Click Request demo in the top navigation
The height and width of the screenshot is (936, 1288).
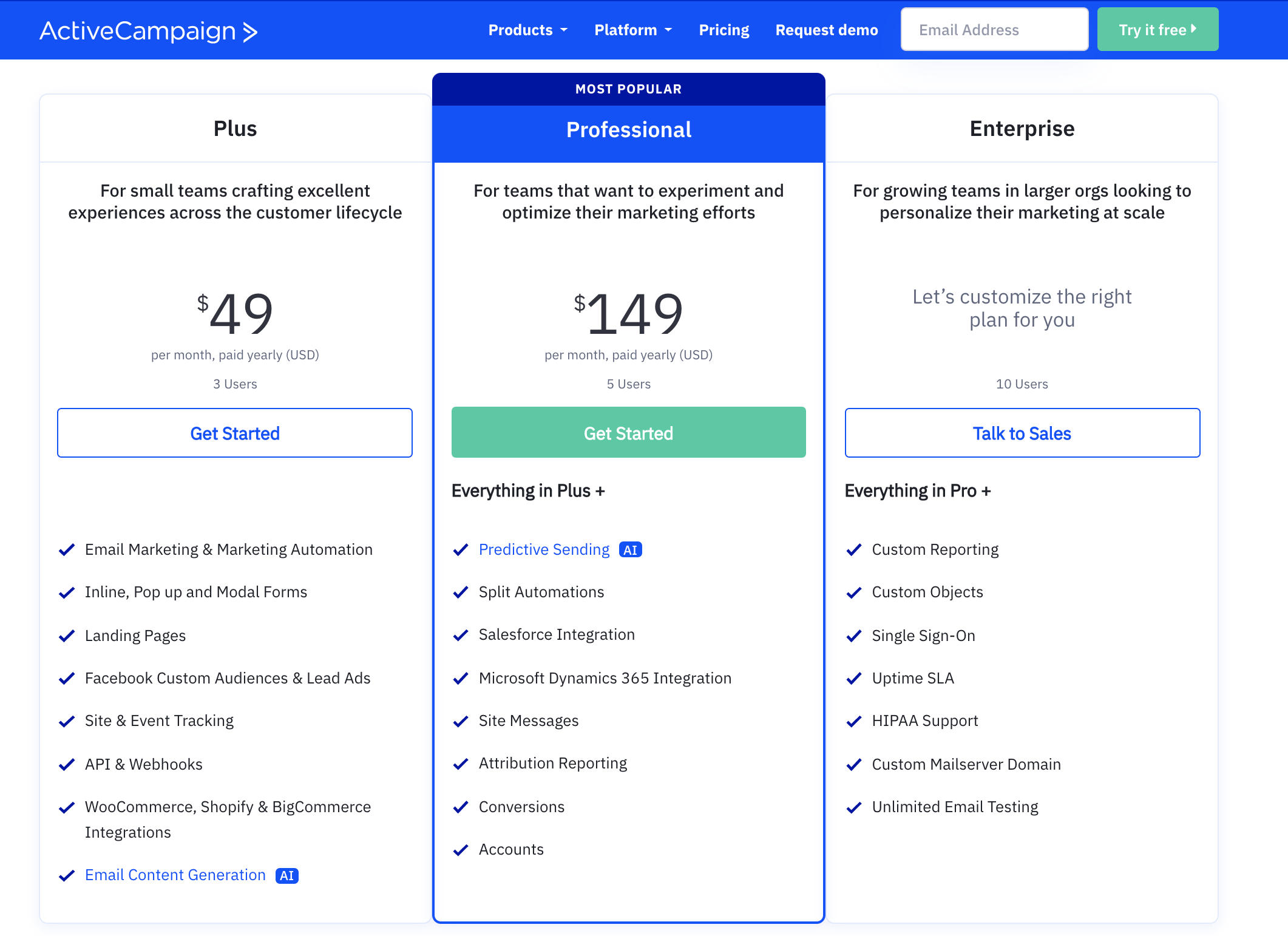click(826, 29)
